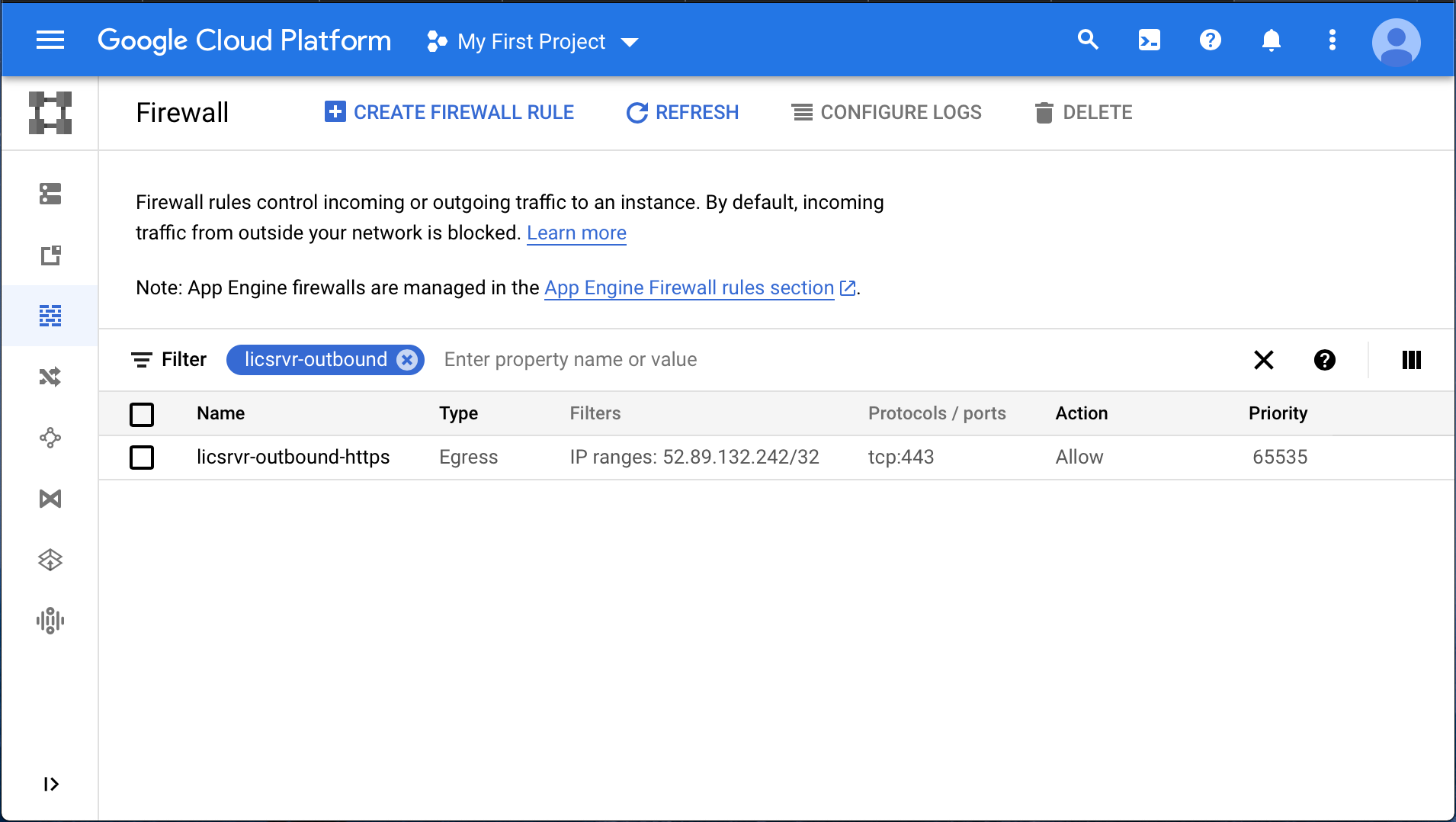Image resolution: width=1456 pixels, height=822 pixels.
Task: Activate the Cloud Shell terminal icon
Action: (1150, 40)
